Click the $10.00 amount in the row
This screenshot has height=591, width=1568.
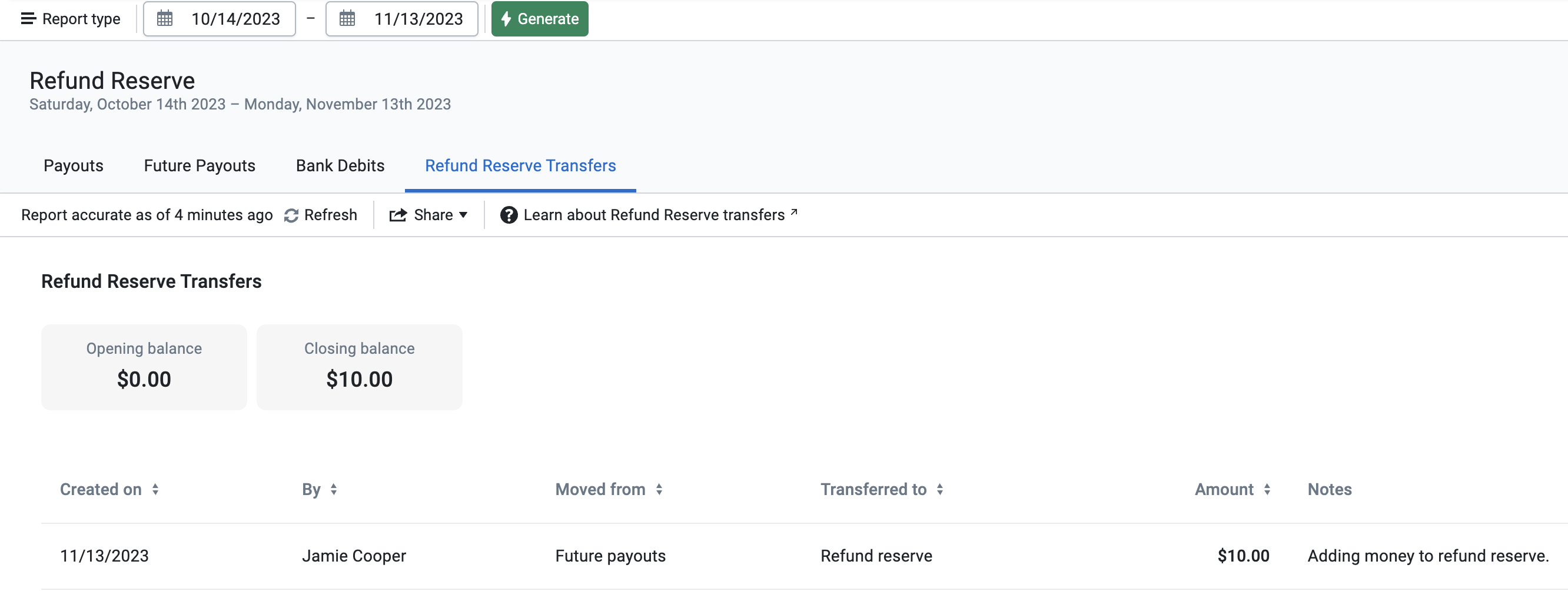[x=1243, y=556]
